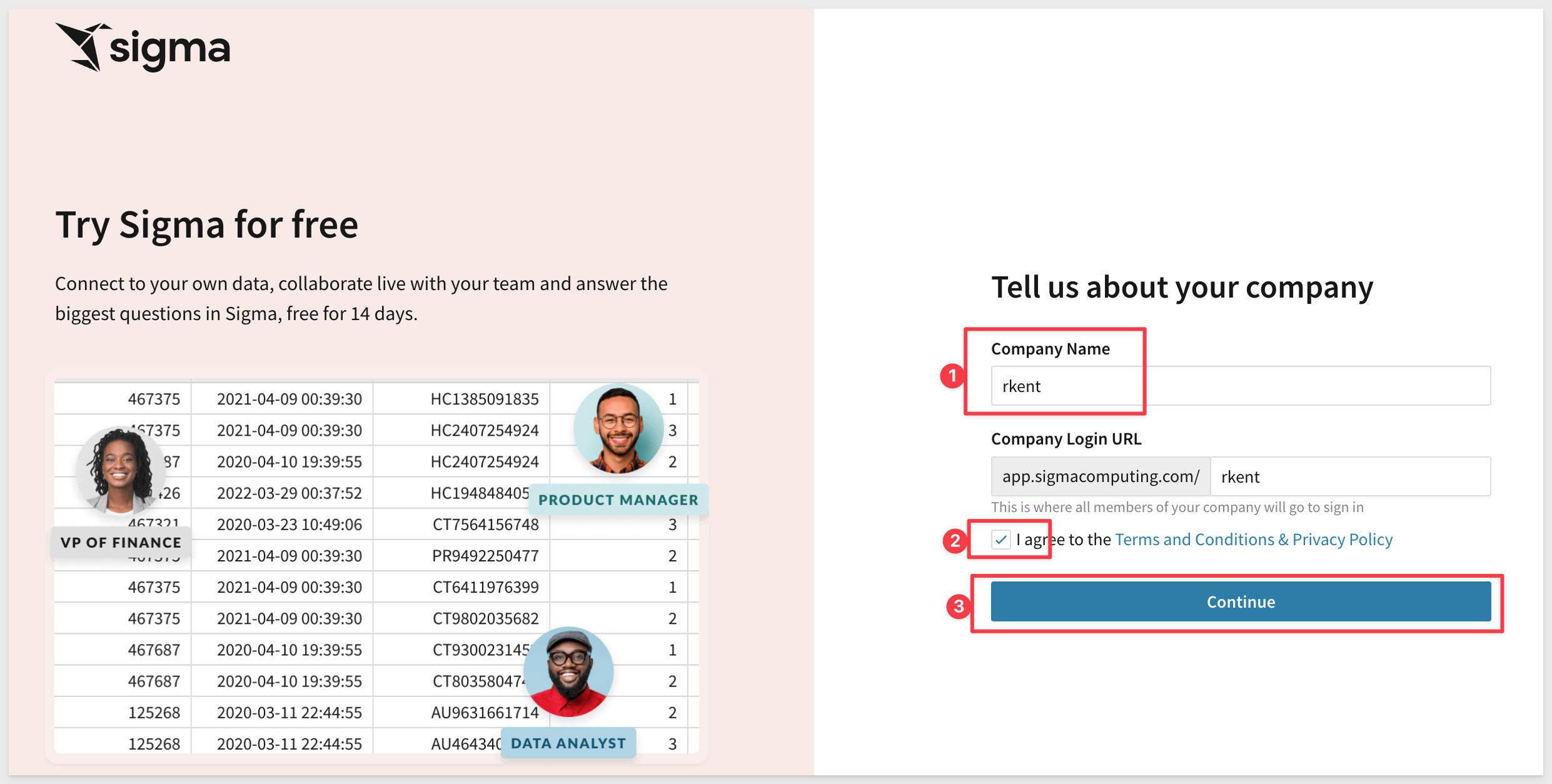Click the Data Analyst avatar photo
This screenshot has height=784, width=1552.
click(568, 672)
